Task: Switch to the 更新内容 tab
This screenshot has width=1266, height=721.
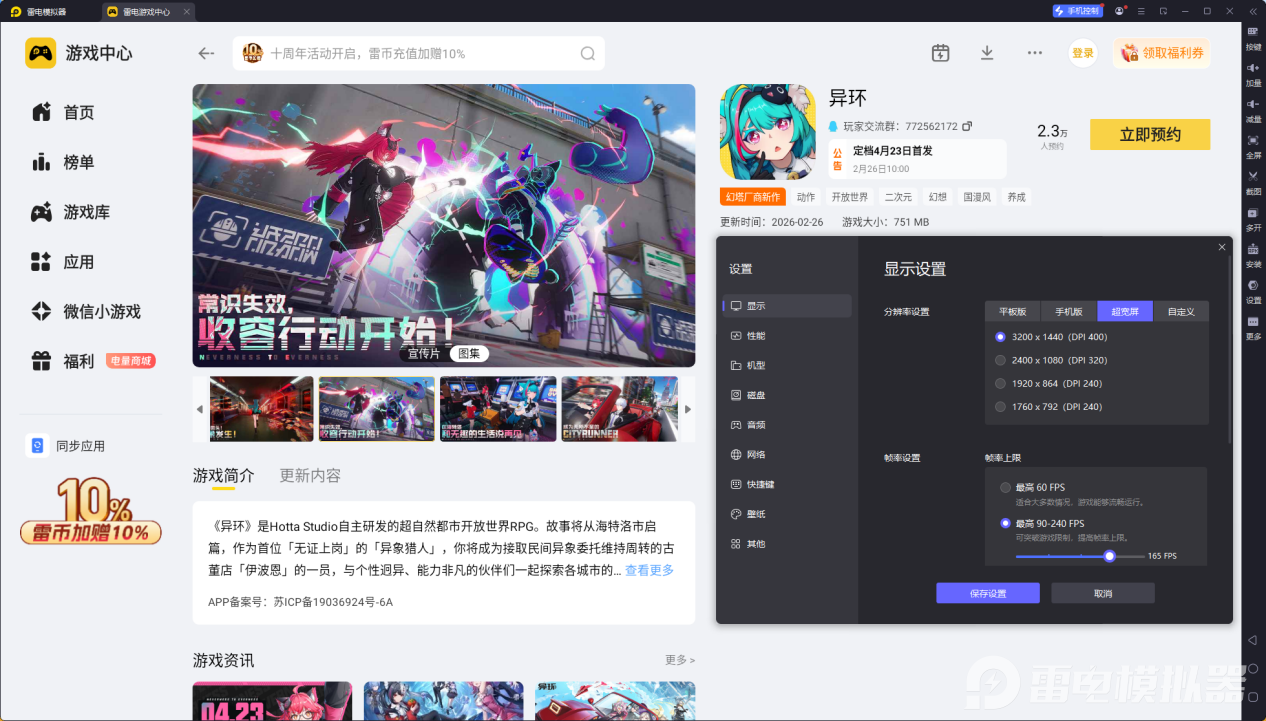Action: click(x=310, y=475)
